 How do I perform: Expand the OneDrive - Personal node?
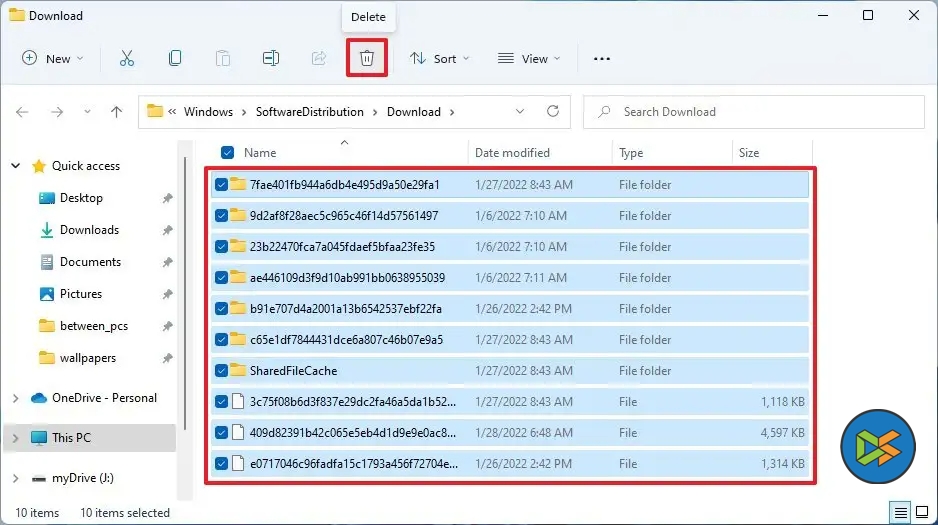(x=15, y=398)
